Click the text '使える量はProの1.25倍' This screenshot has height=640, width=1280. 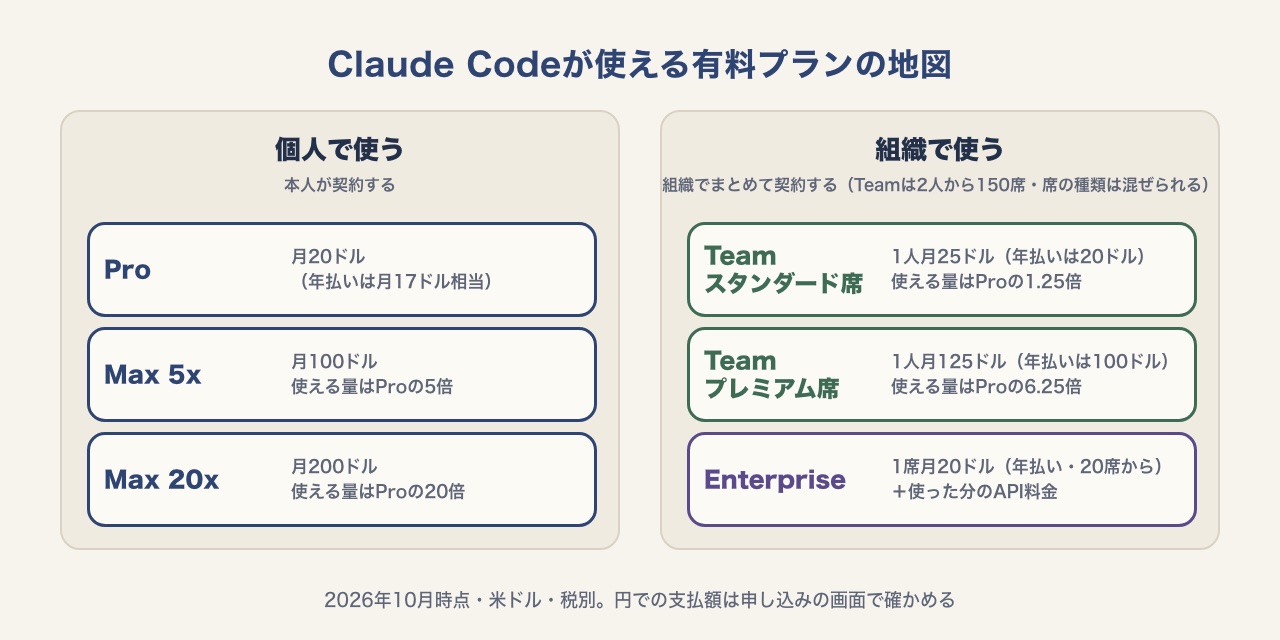[x=986, y=282]
